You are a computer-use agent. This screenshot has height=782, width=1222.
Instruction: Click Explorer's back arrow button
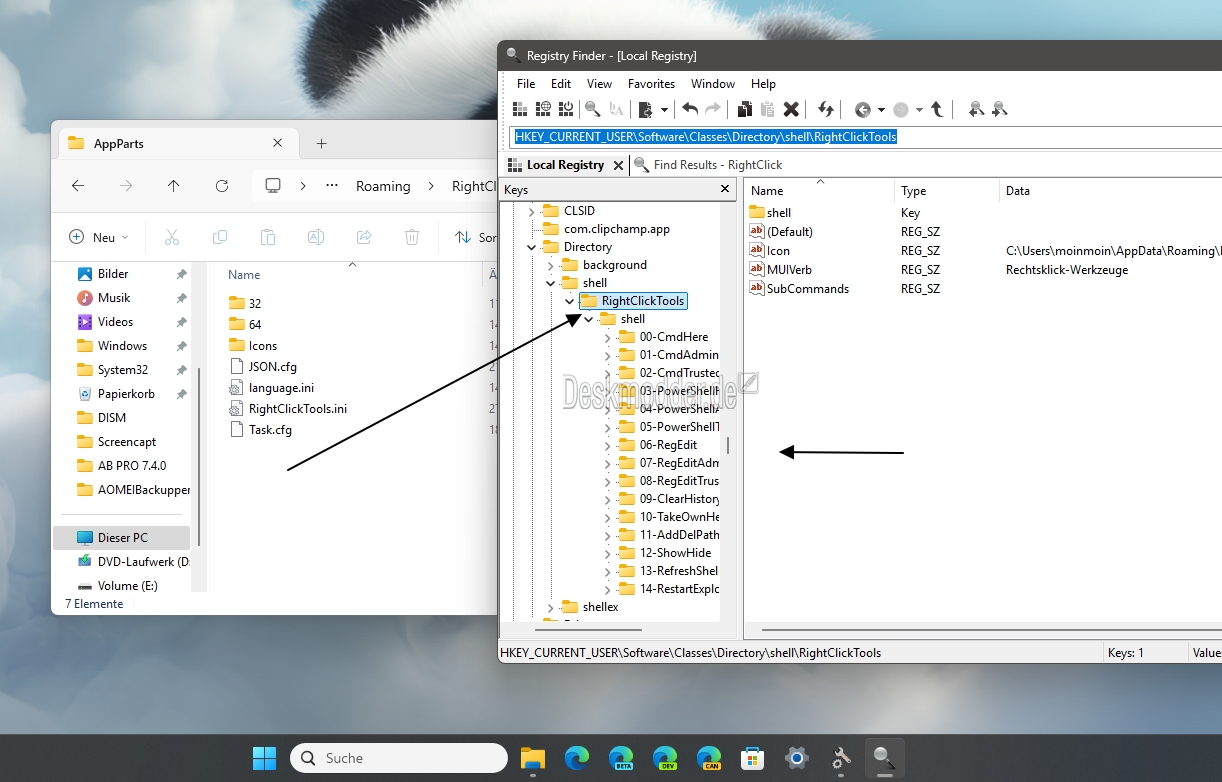click(x=78, y=186)
